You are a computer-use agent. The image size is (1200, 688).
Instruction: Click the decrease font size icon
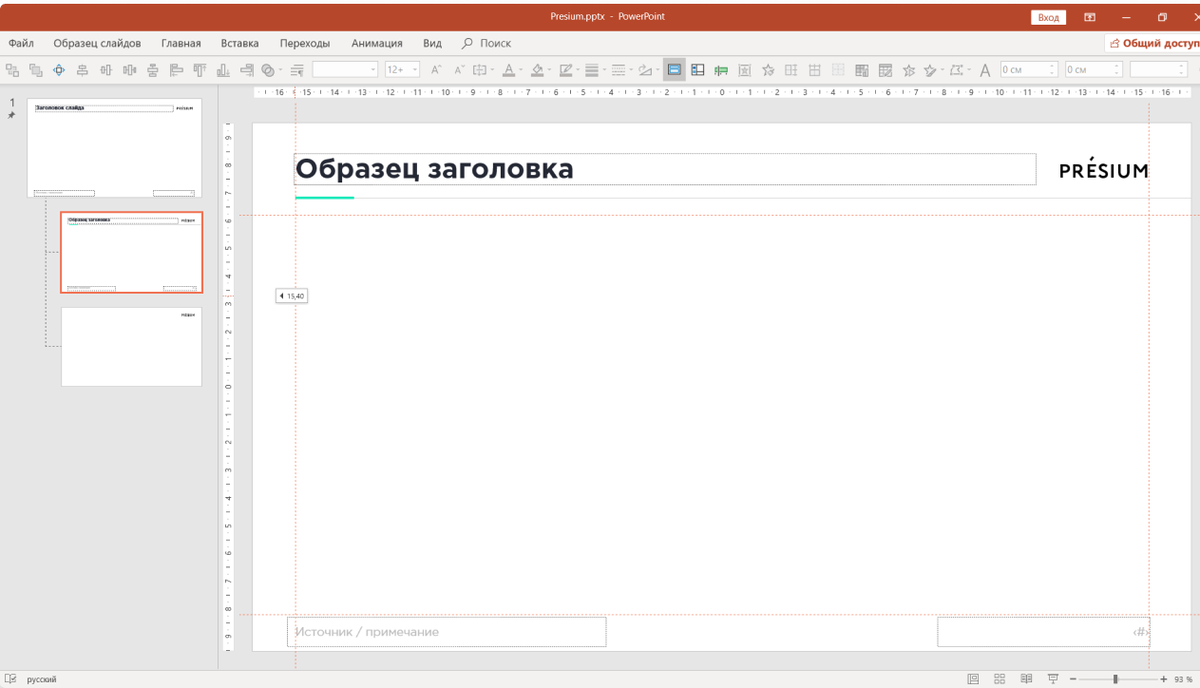pyautogui.click(x=460, y=70)
